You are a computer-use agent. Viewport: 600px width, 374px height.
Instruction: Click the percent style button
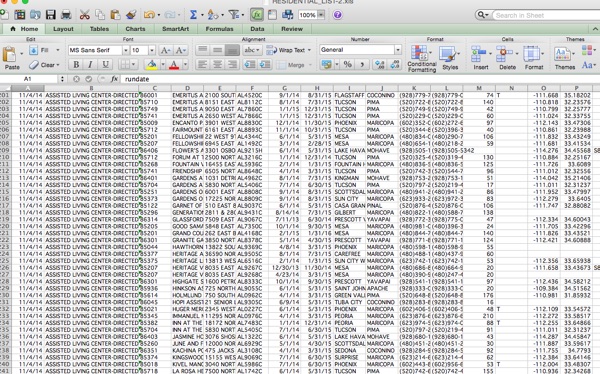347,64
